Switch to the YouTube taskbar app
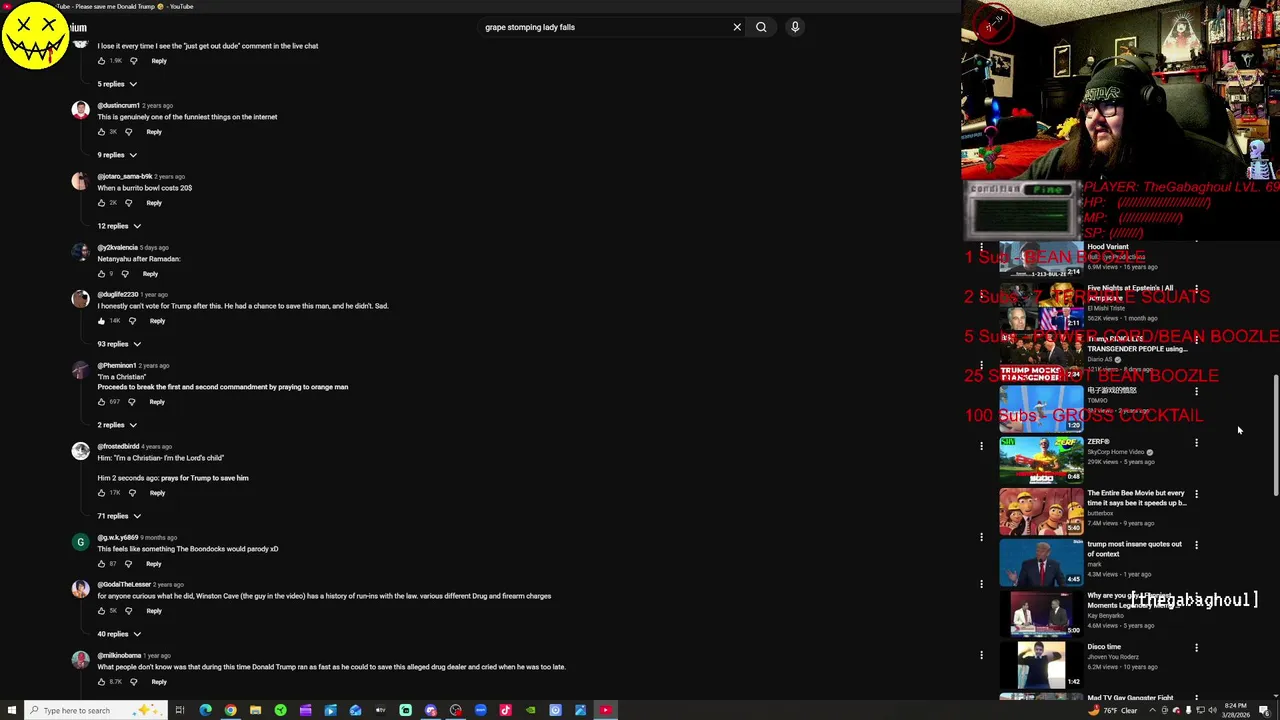 coord(605,710)
